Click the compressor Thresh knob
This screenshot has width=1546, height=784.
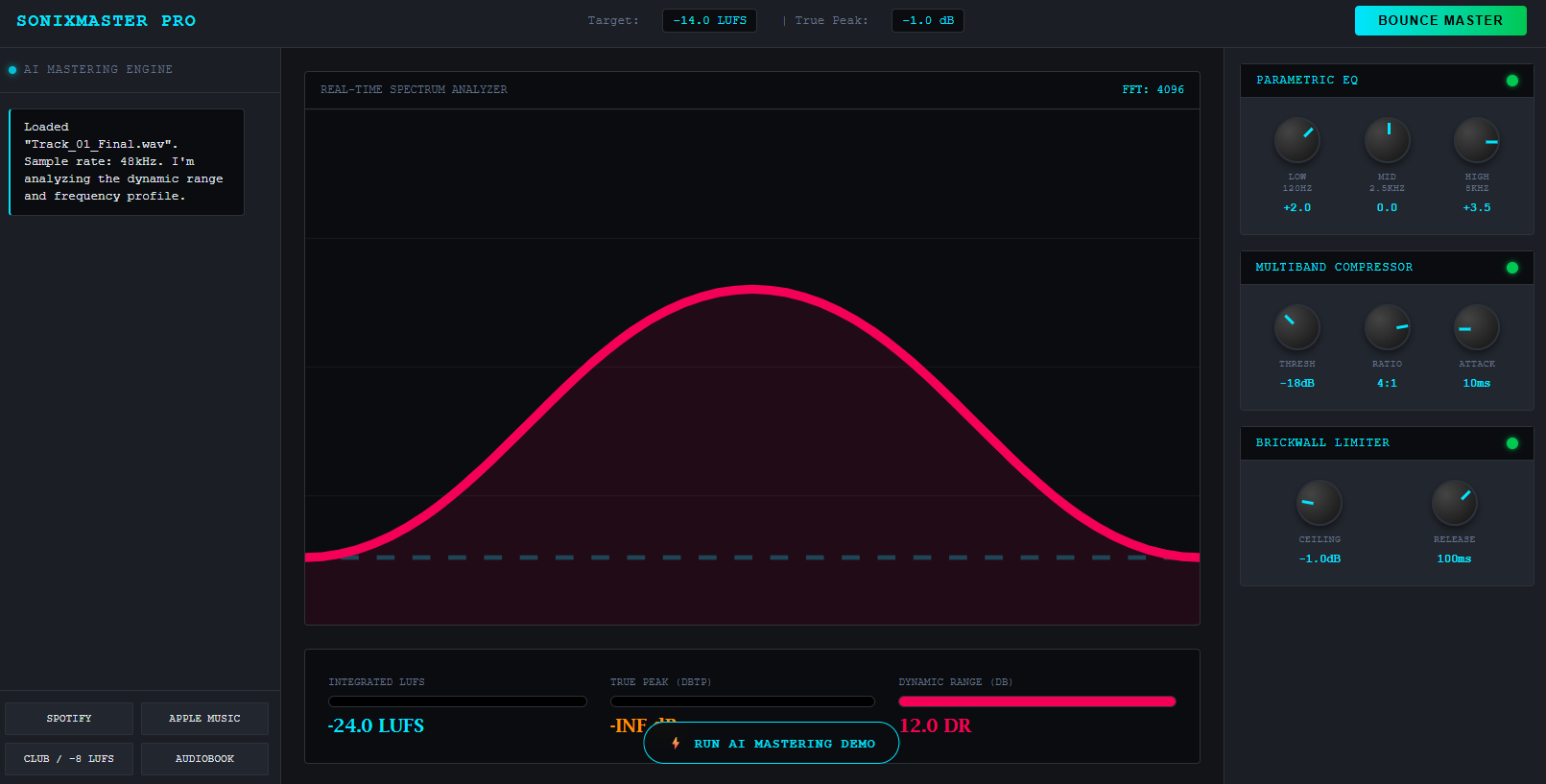point(1296,328)
